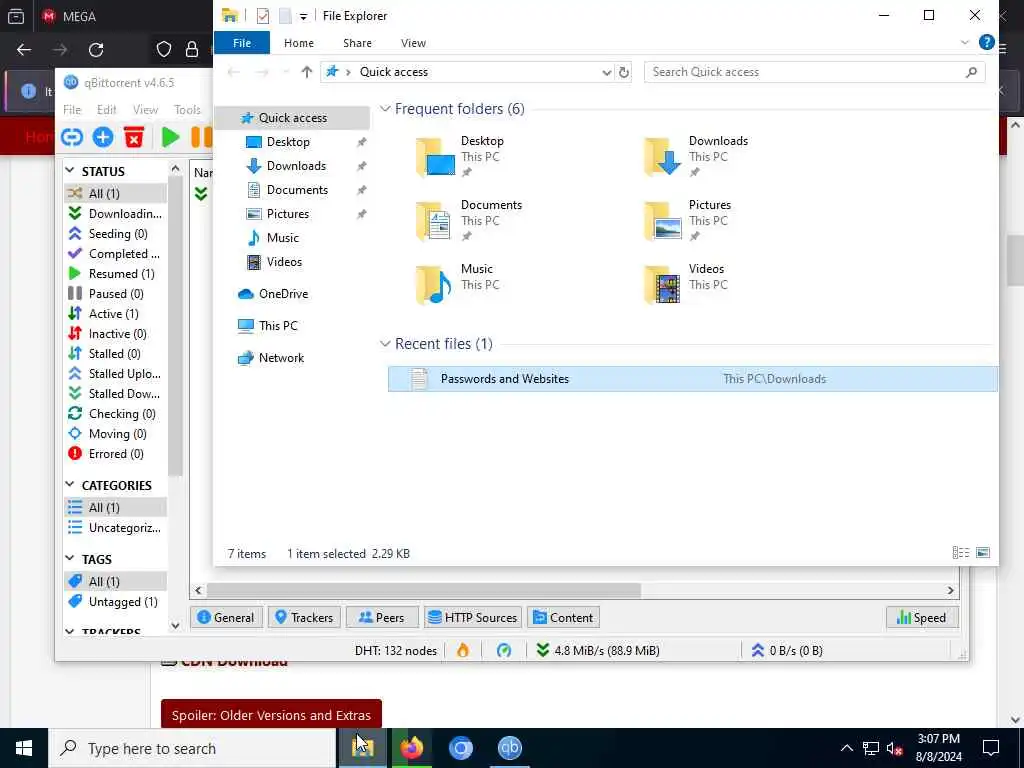Click qBittorrent horizontal scrollbar in transfer list
The image size is (1024, 768).
tap(423, 590)
